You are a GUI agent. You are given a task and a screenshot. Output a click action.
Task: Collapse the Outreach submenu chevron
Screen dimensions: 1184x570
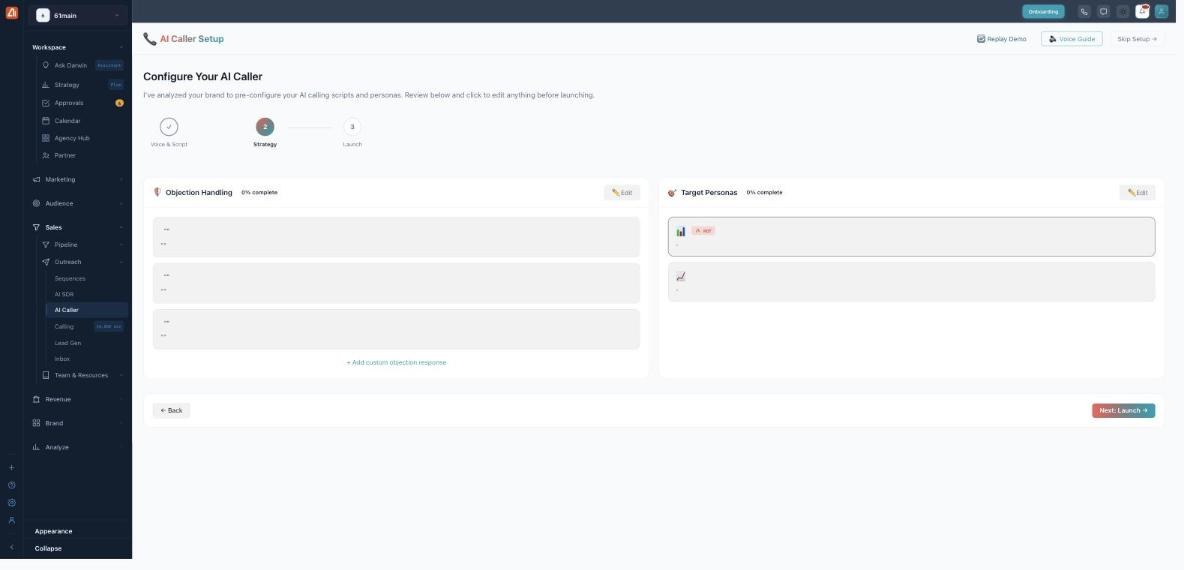(121, 262)
